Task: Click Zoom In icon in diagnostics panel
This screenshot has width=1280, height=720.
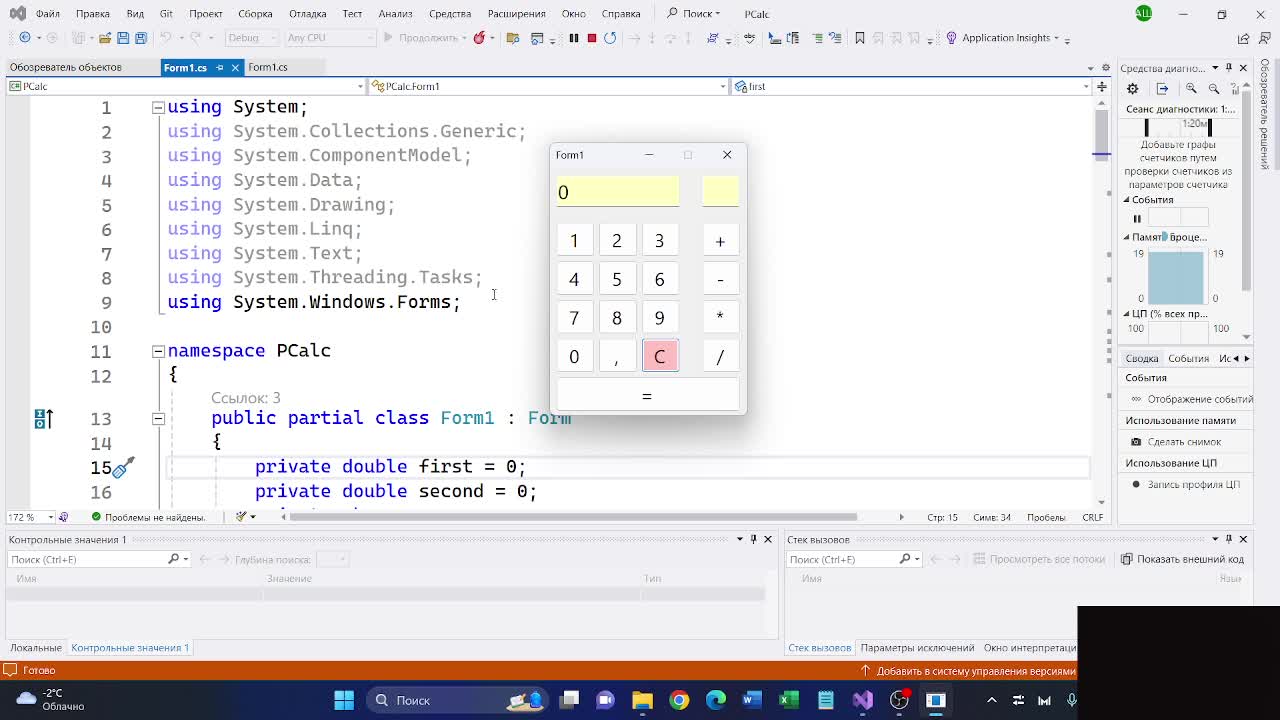Action: tap(1191, 88)
